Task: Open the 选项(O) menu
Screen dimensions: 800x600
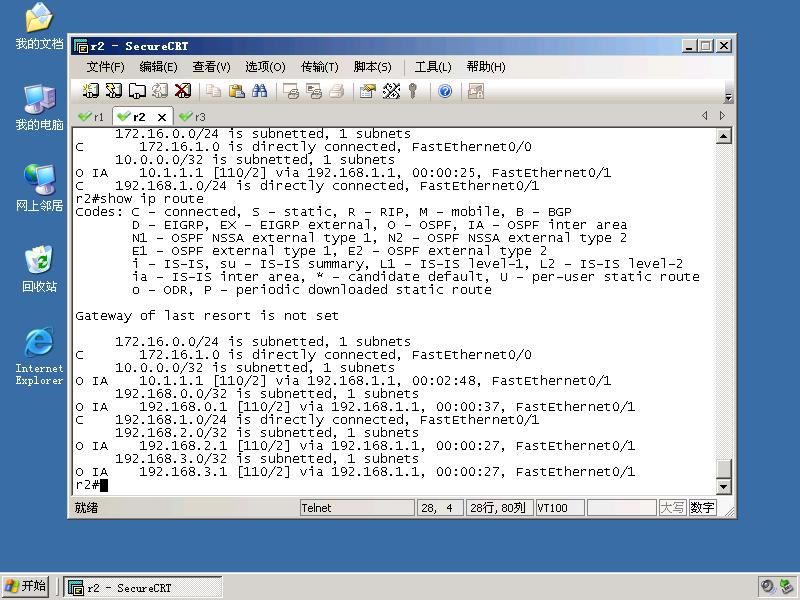Action: 265,67
